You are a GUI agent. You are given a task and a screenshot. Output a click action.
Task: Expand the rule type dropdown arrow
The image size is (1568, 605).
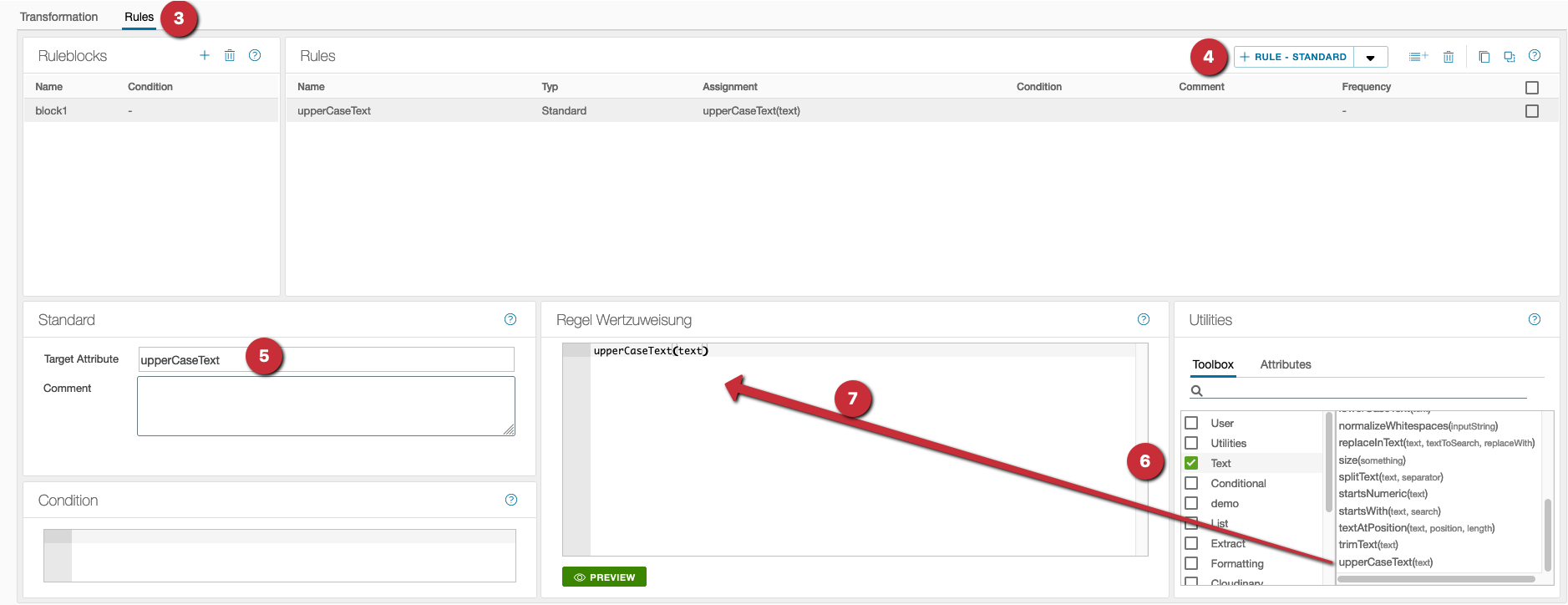(1370, 58)
